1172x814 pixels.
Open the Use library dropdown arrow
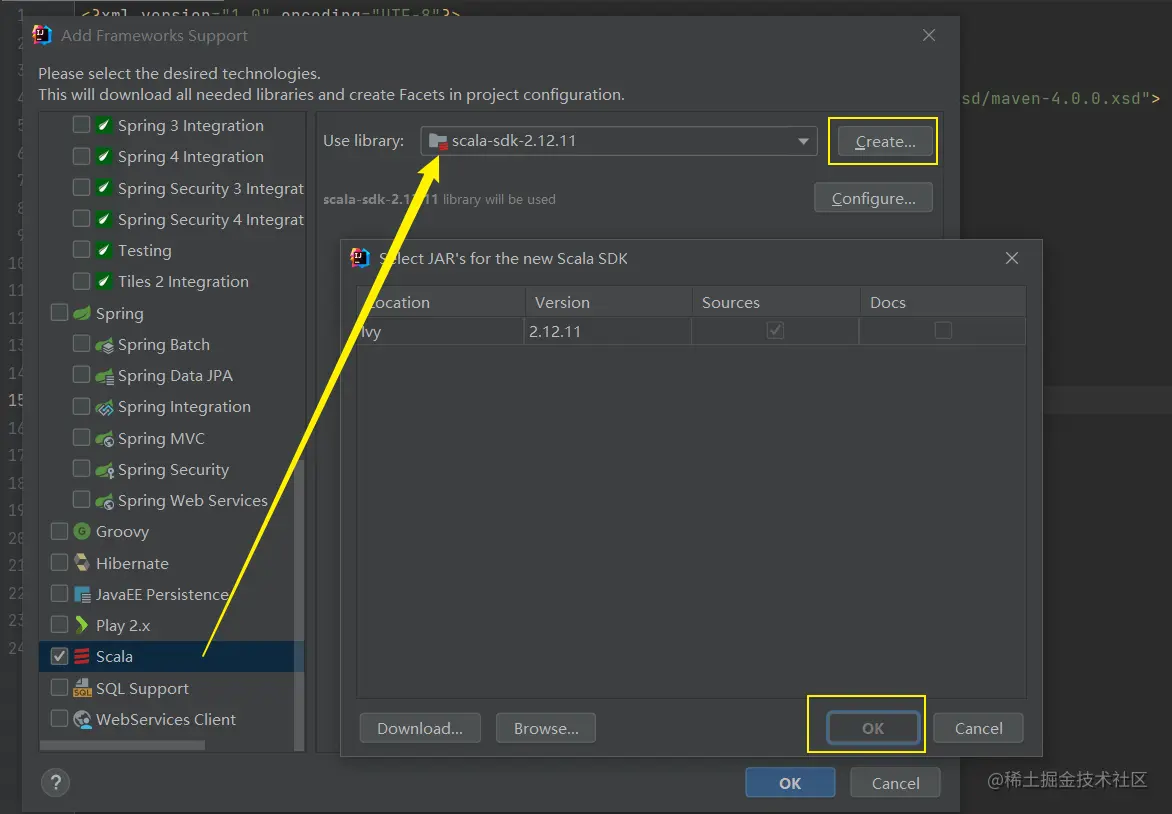tap(803, 141)
